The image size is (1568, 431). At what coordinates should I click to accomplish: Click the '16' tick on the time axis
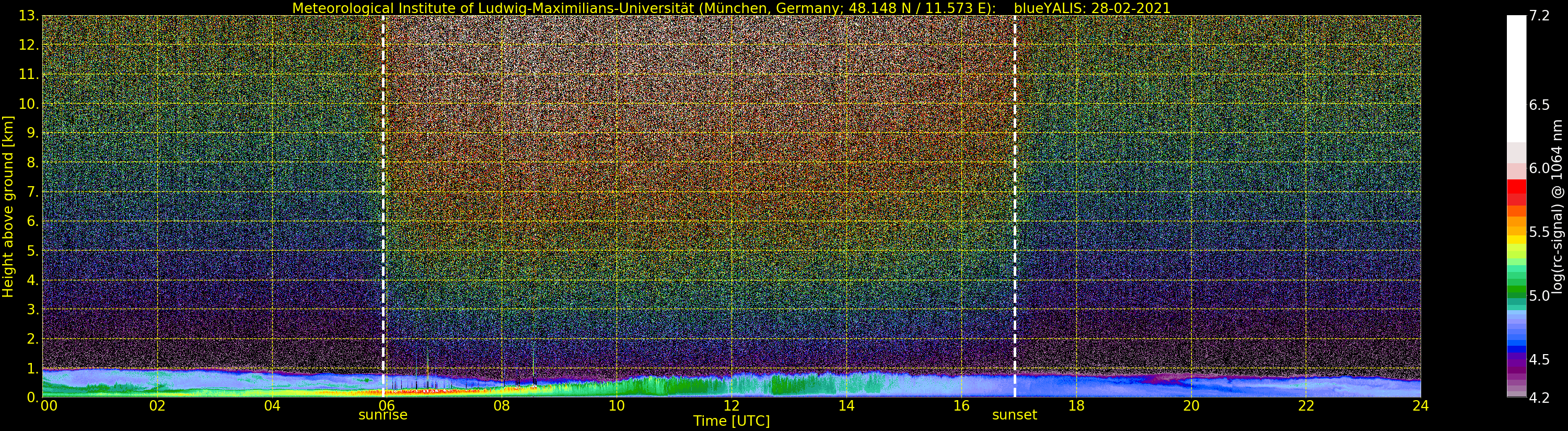pos(961,406)
